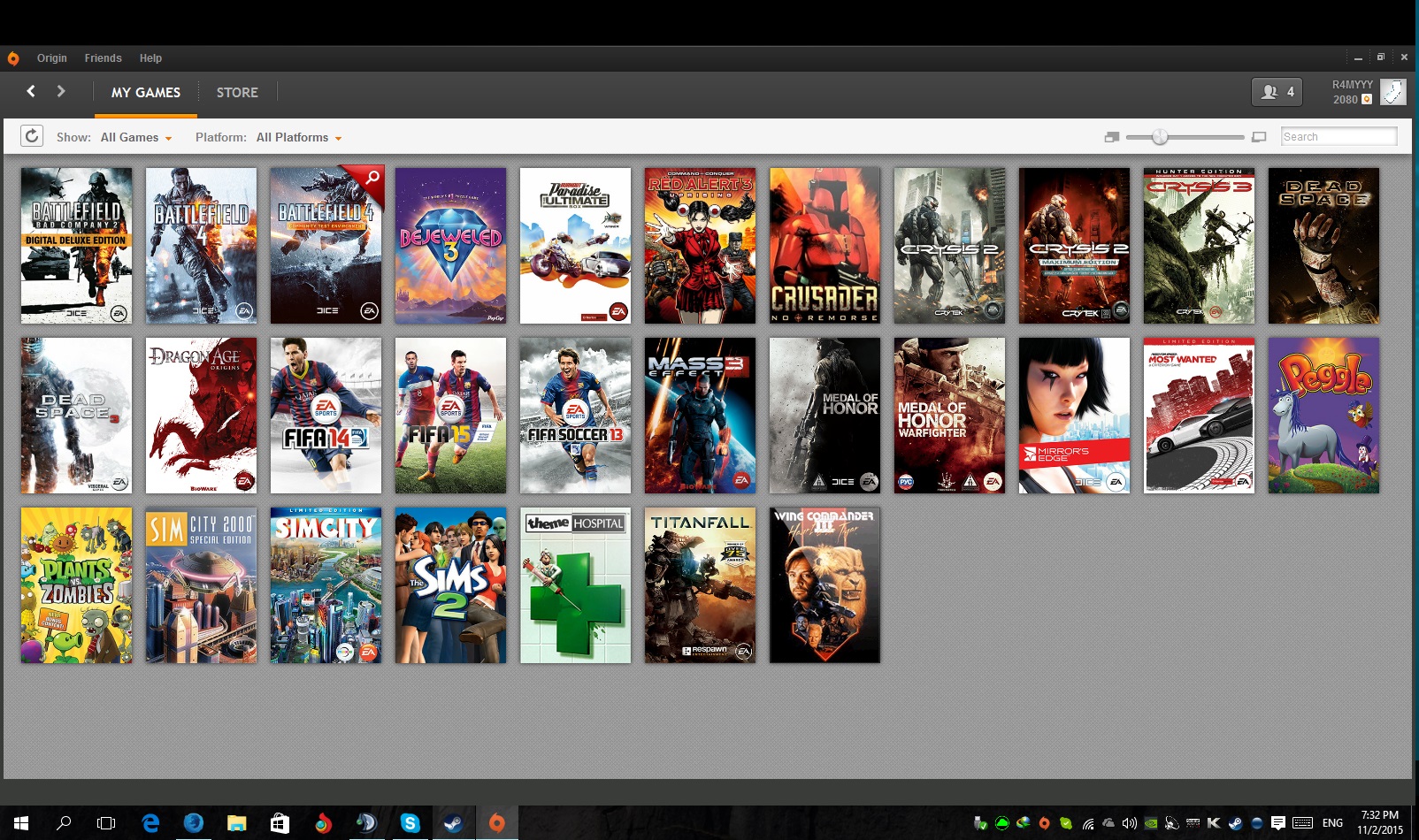This screenshot has height=840, width=1419.
Task: Select the SimCity Limited Edition tile
Action: click(x=326, y=585)
